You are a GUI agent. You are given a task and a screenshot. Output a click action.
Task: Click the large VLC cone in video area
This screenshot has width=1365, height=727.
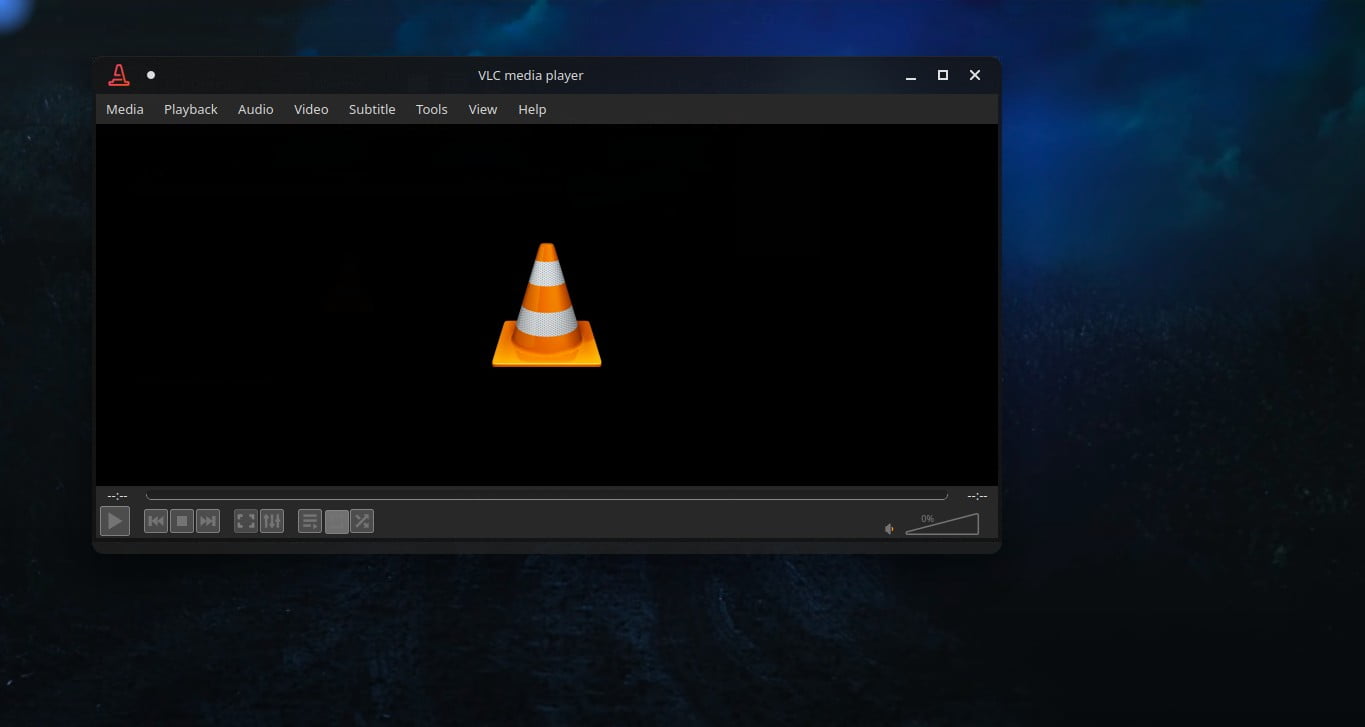547,305
